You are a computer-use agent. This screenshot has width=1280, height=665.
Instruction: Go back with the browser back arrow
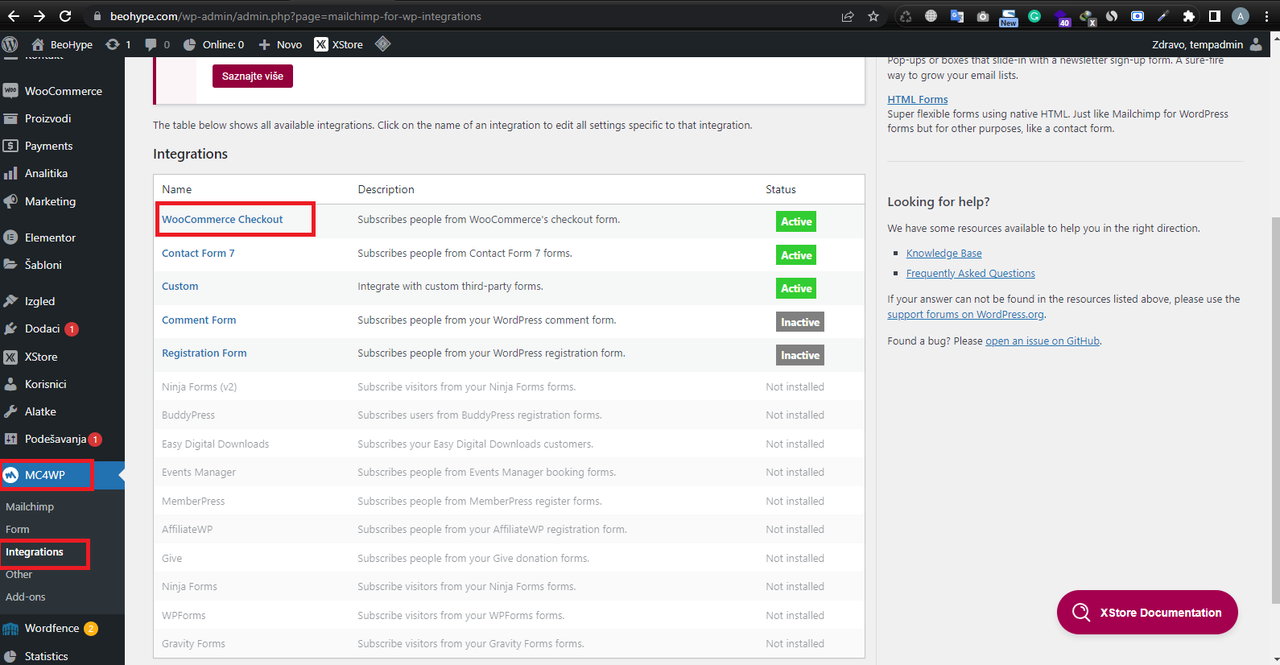click(14, 16)
